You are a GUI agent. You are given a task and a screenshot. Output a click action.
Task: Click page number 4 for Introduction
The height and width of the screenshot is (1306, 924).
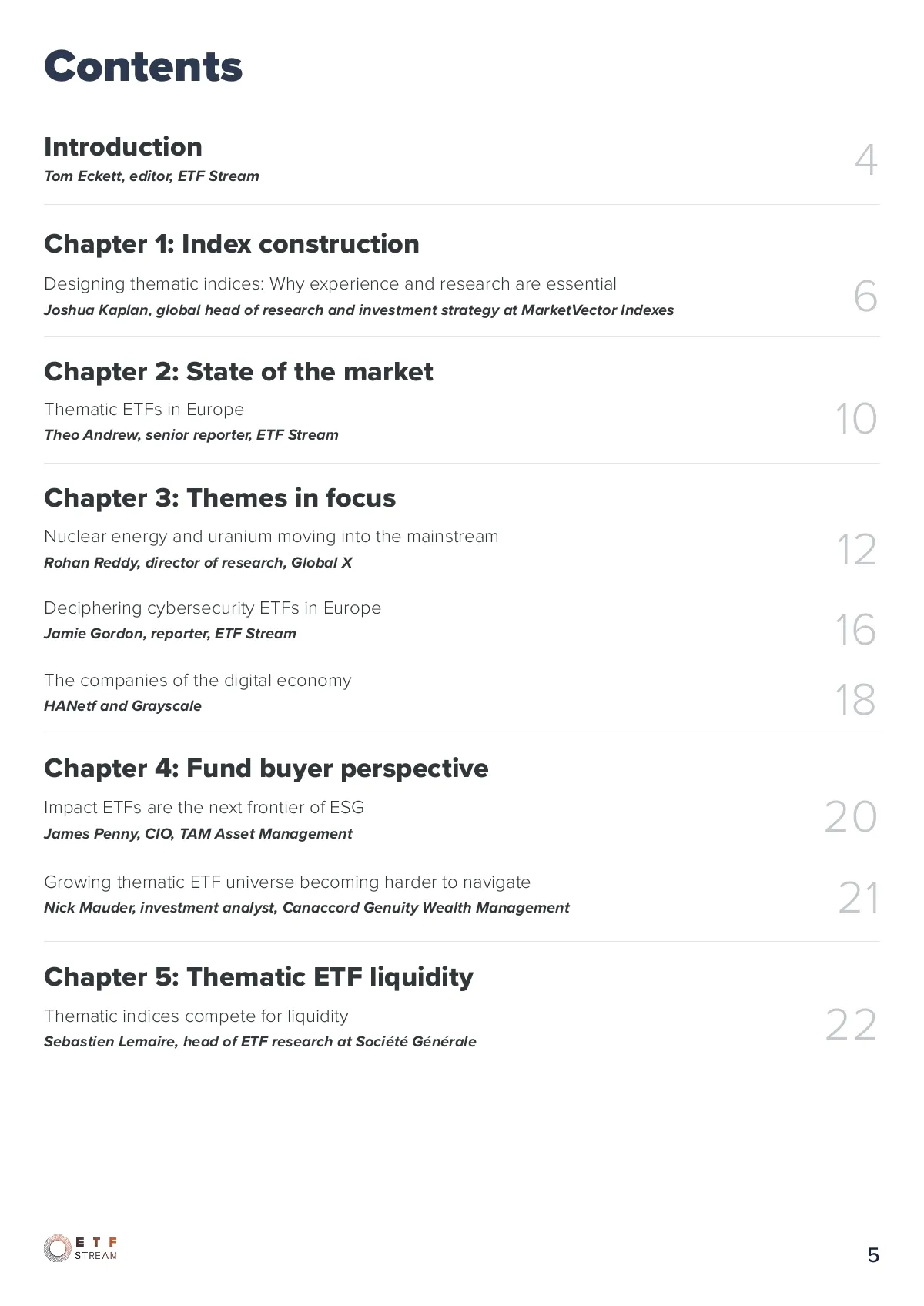(865, 160)
